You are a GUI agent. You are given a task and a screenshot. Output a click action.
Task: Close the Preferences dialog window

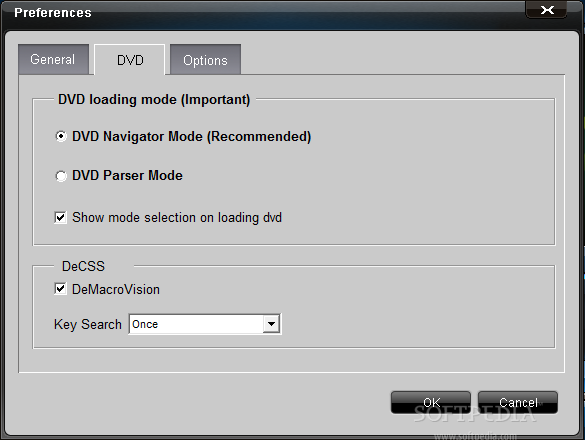pyautogui.click(x=547, y=9)
